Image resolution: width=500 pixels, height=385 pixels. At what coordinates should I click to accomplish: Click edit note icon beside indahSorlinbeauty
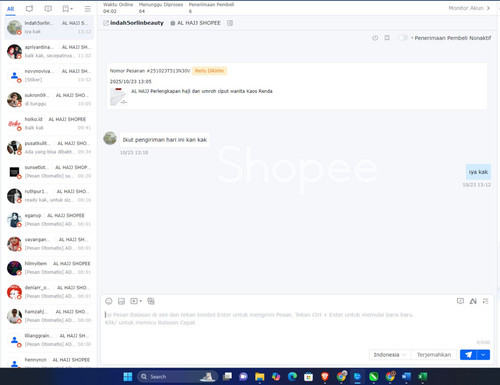click(x=106, y=23)
